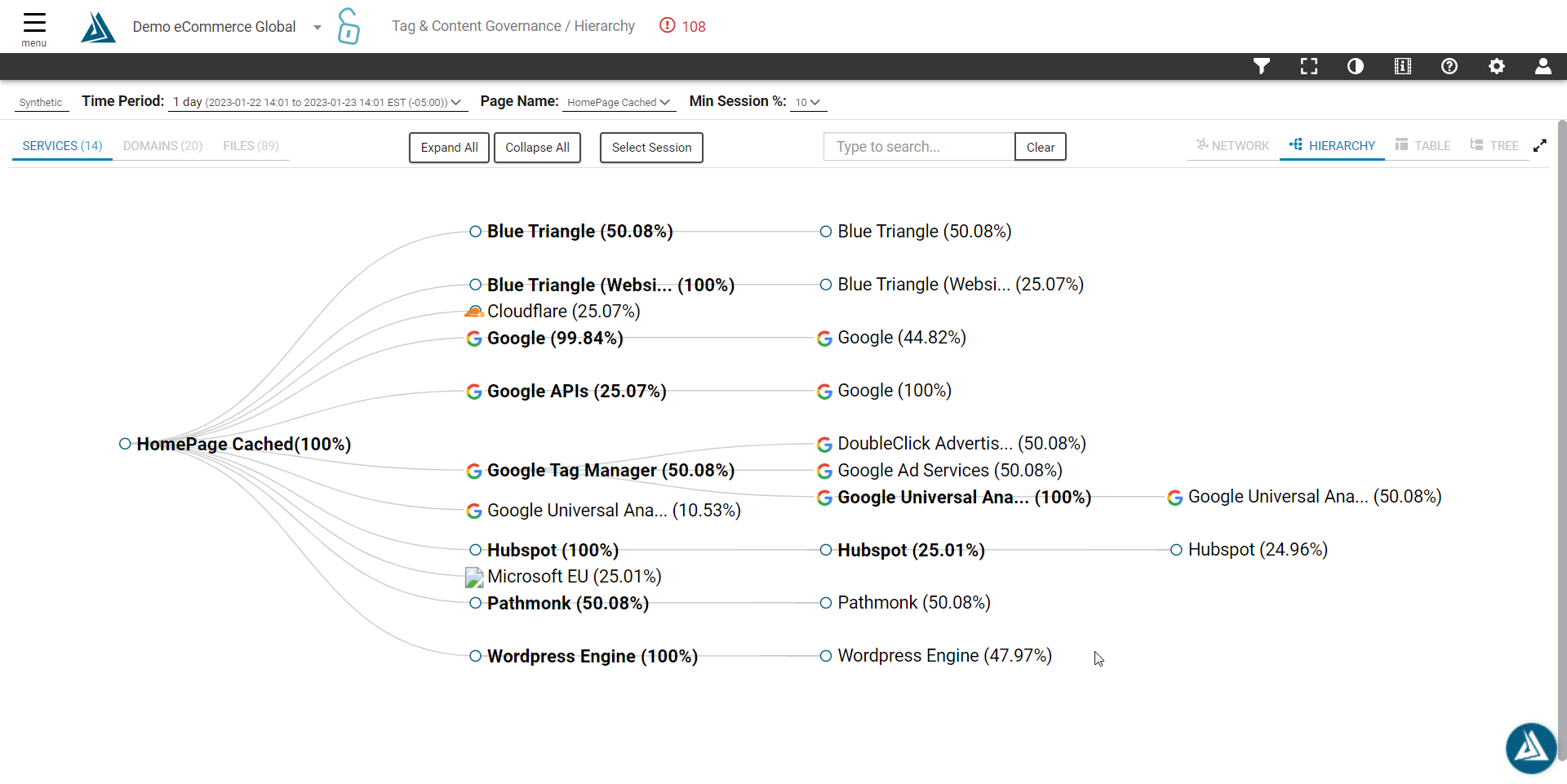Switch to the Network view tab

(1232, 145)
